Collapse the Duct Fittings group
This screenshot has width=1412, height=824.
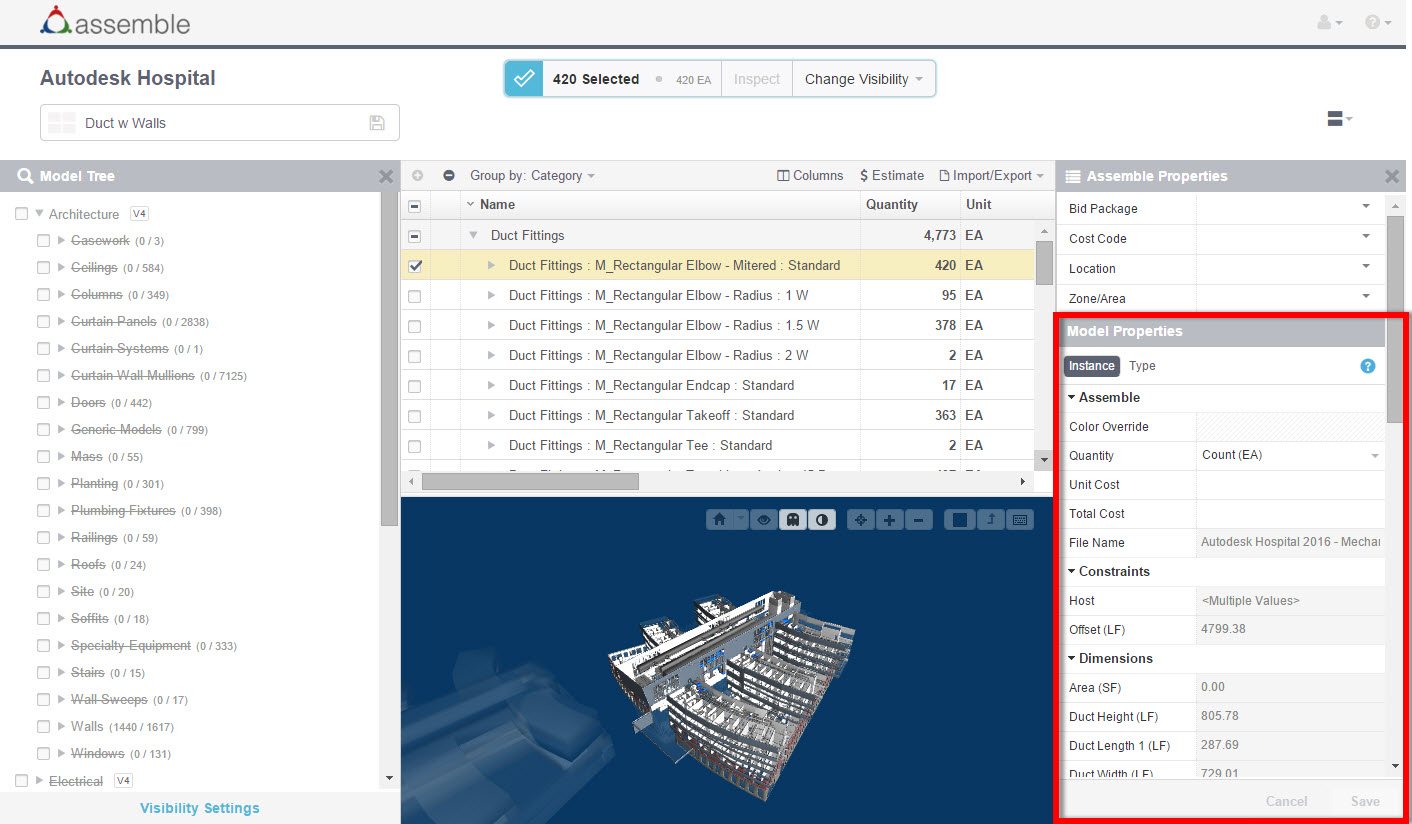[474, 236]
